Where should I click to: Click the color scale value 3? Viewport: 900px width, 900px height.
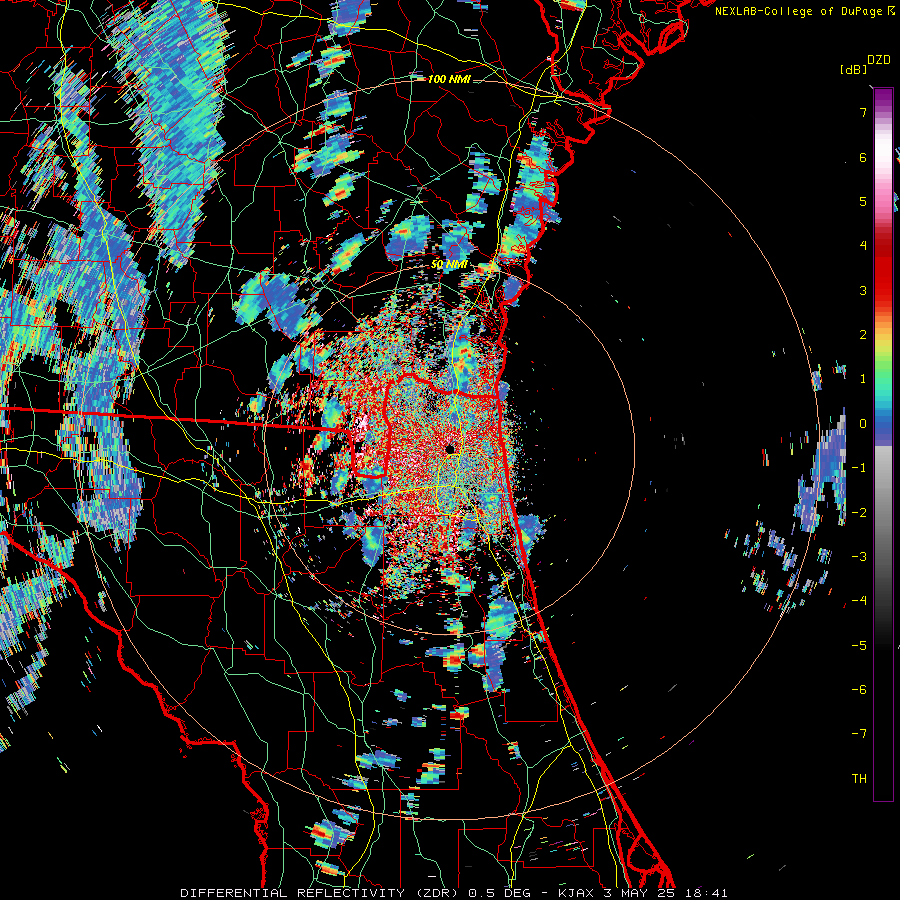coord(863,290)
